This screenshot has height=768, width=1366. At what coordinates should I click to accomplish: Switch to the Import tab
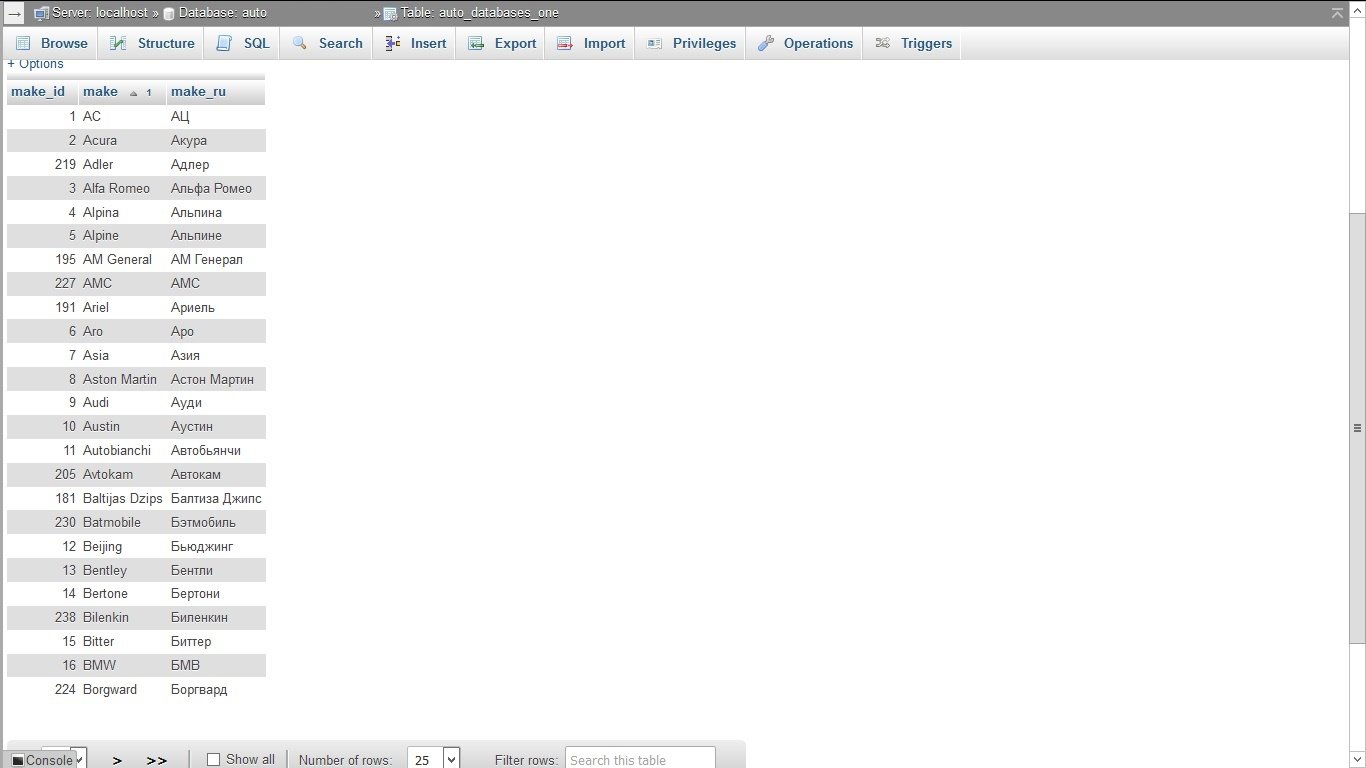(x=591, y=43)
